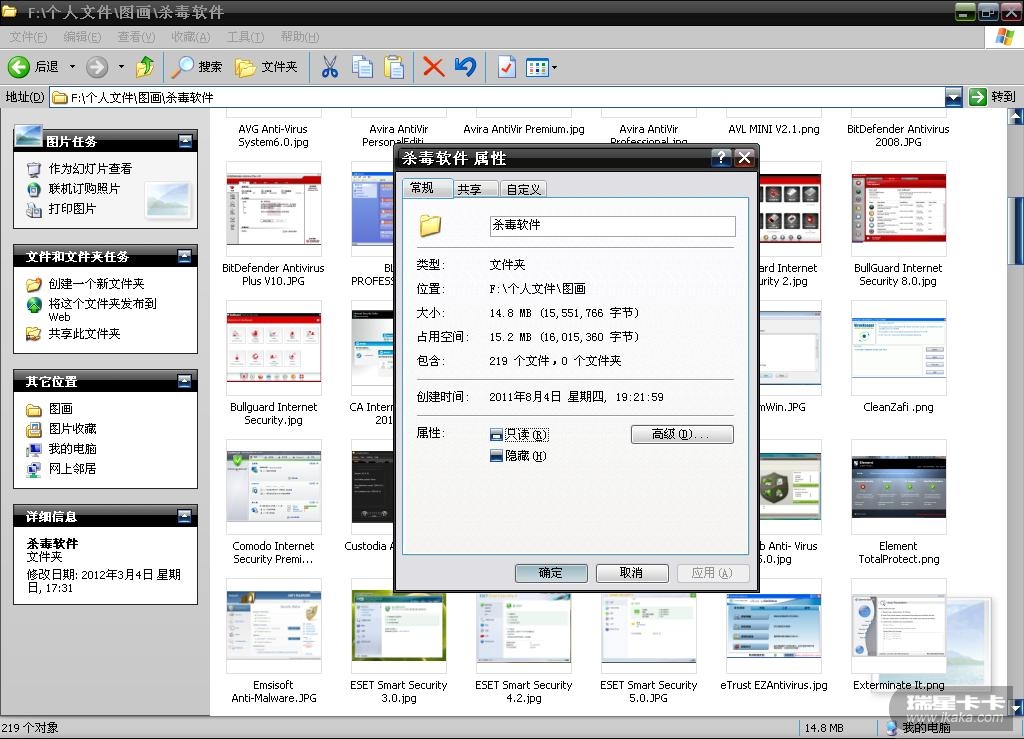Select CleanZafi .png thumbnail
1024x739 pixels.
(x=899, y=348)
